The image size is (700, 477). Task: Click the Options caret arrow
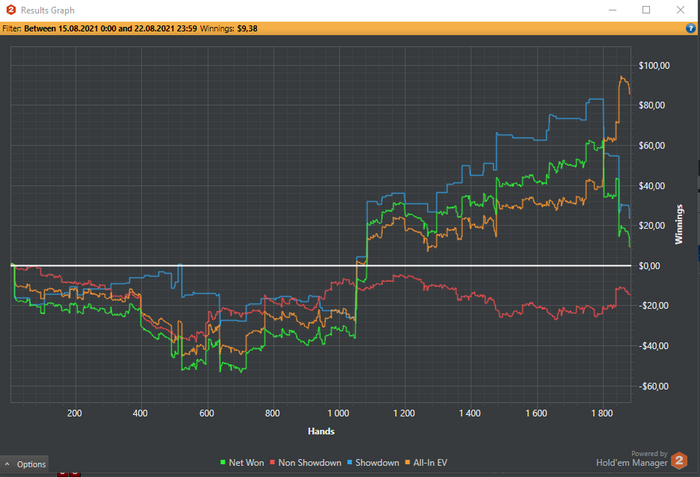coord(7,464)
